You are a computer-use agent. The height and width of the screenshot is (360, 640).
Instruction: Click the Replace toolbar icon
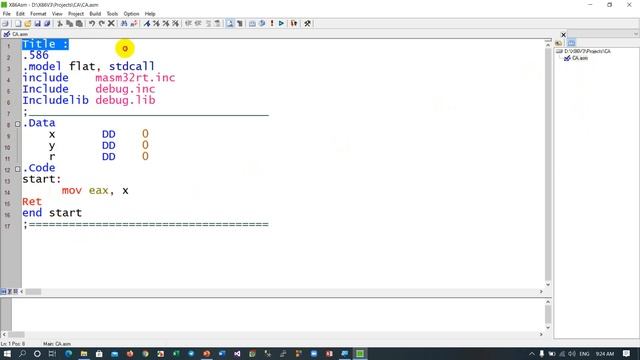[134, 24]
